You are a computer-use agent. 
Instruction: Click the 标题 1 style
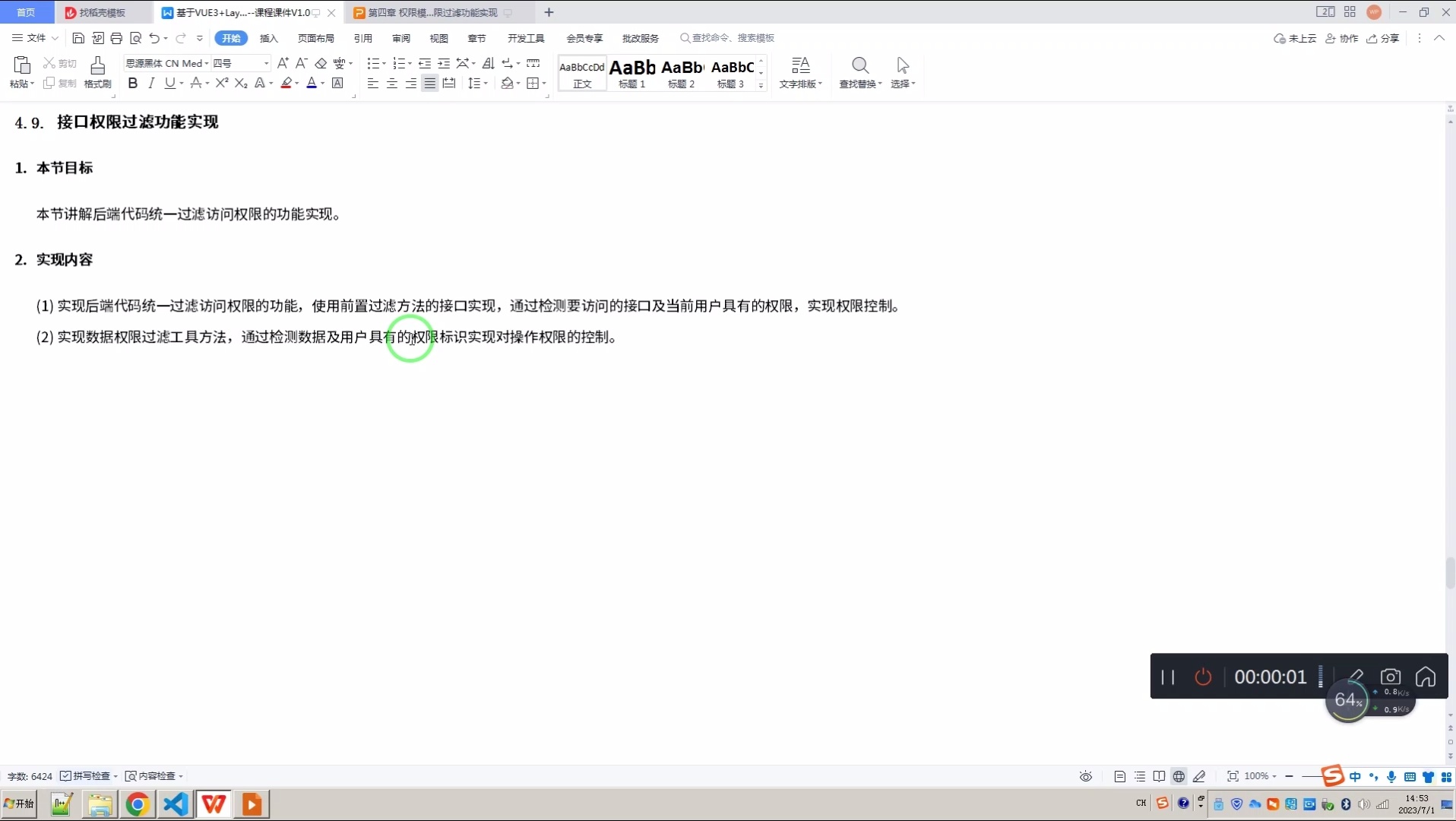point(631,73)
